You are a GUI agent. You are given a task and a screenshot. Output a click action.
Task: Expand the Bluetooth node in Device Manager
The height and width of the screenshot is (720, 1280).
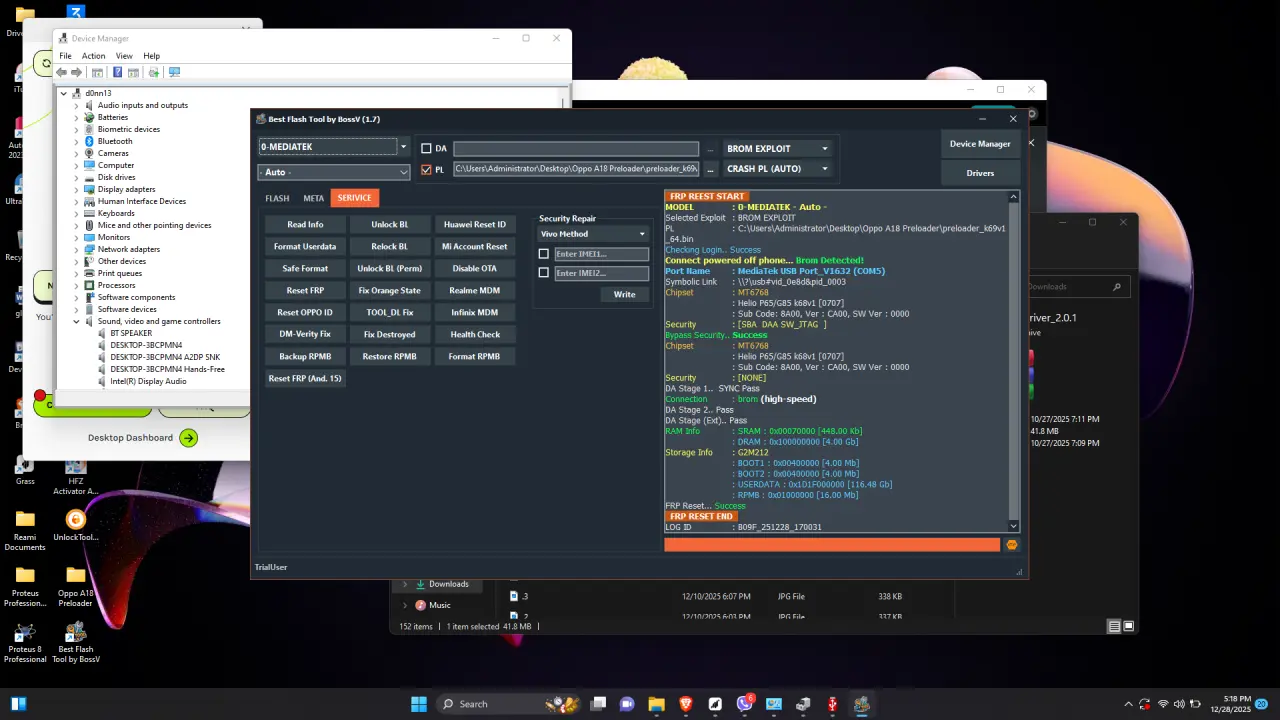(76, 141)
